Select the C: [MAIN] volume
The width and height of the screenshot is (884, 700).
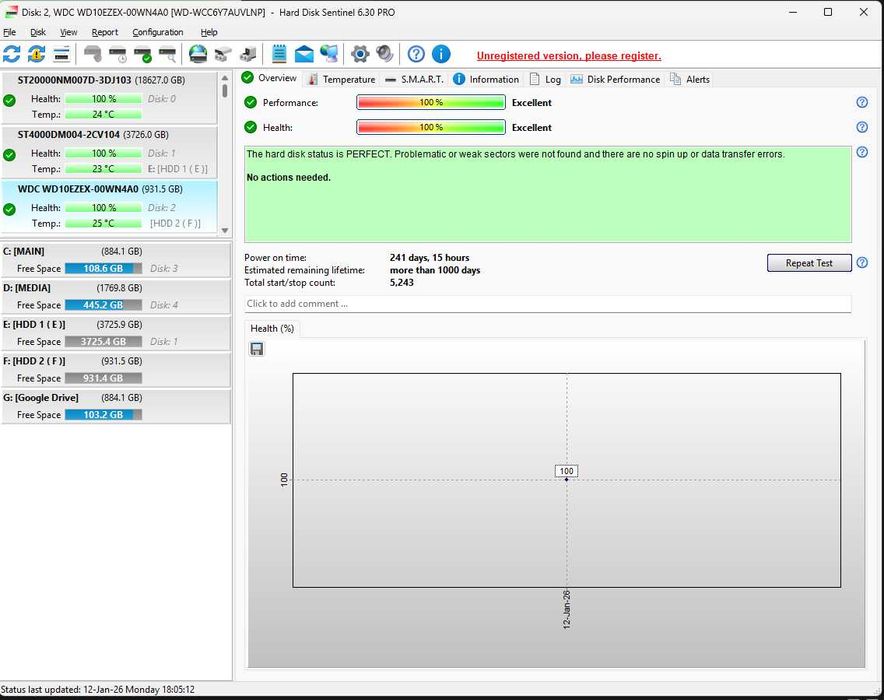pyautogui.click(x=116, y=260)
